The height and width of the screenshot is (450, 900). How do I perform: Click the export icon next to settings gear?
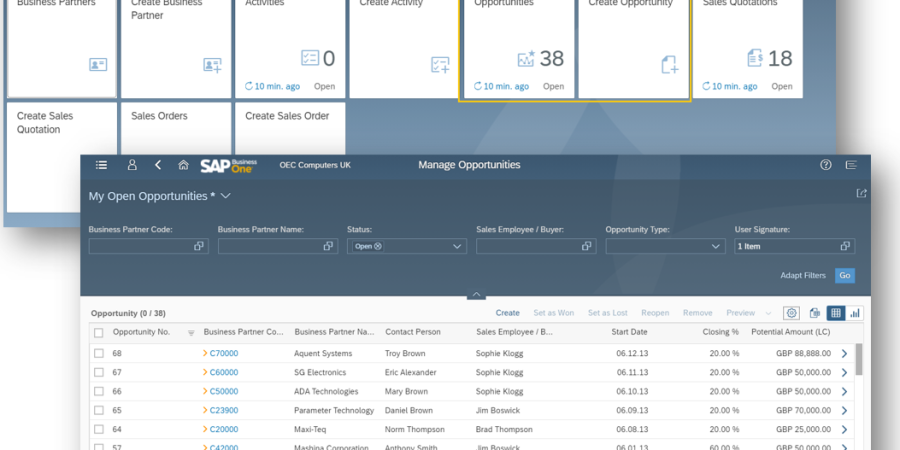tap(814, 313)
